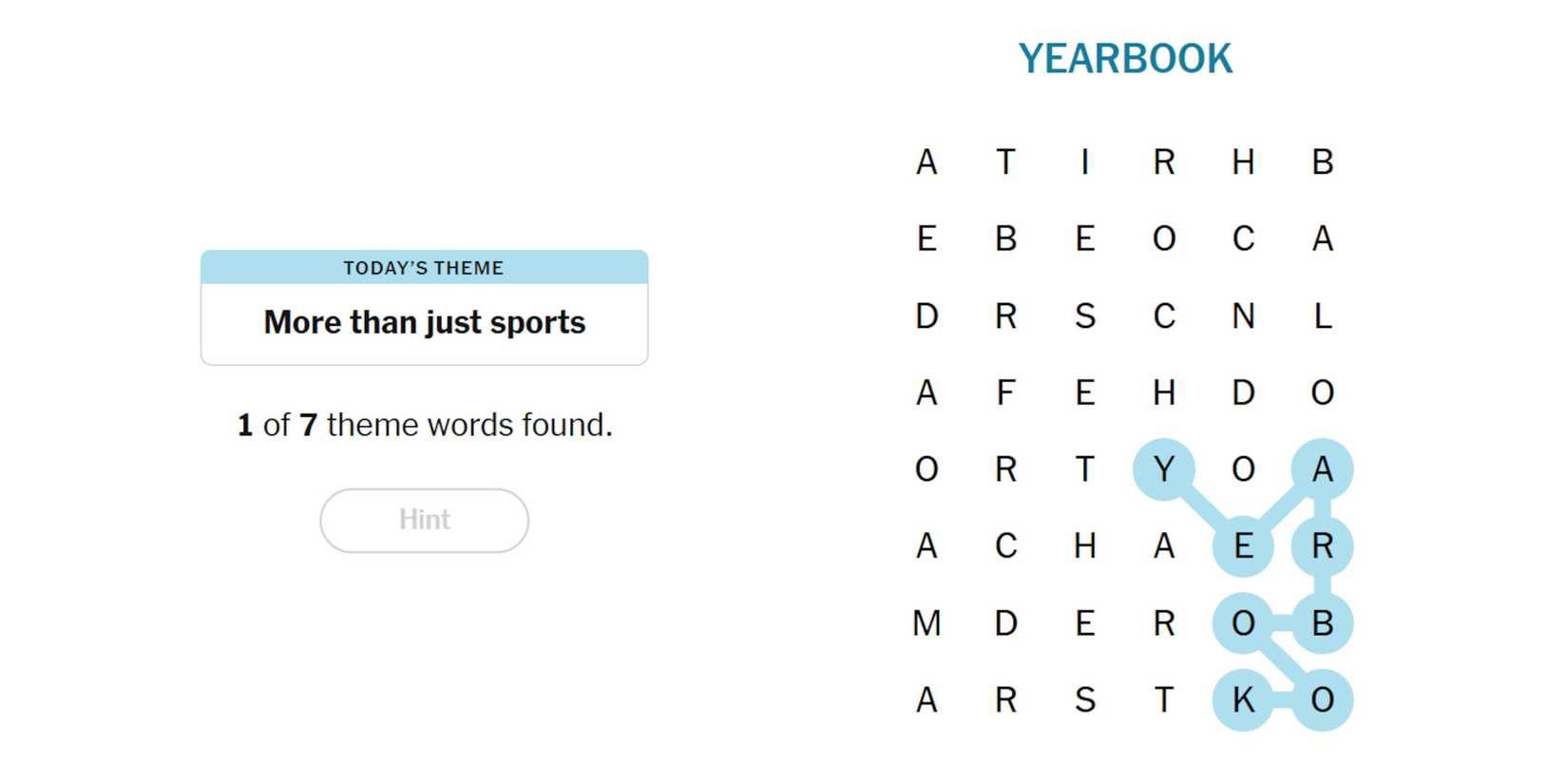1568x784 pixels.
Task: Select the letter I in the grid
Action: [1084, 163]
